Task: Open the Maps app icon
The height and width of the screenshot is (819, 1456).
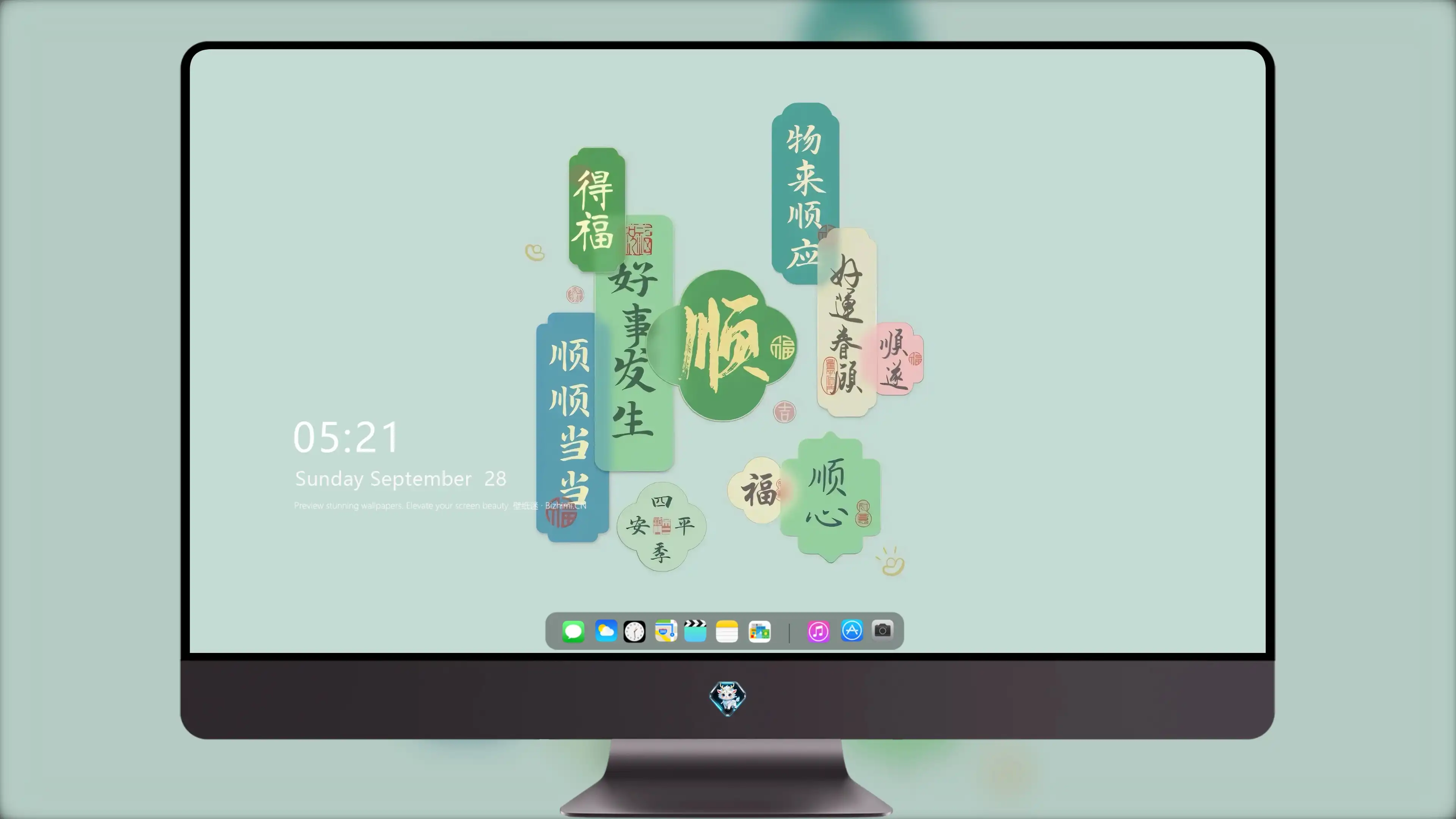Action: tap(666, 631)
